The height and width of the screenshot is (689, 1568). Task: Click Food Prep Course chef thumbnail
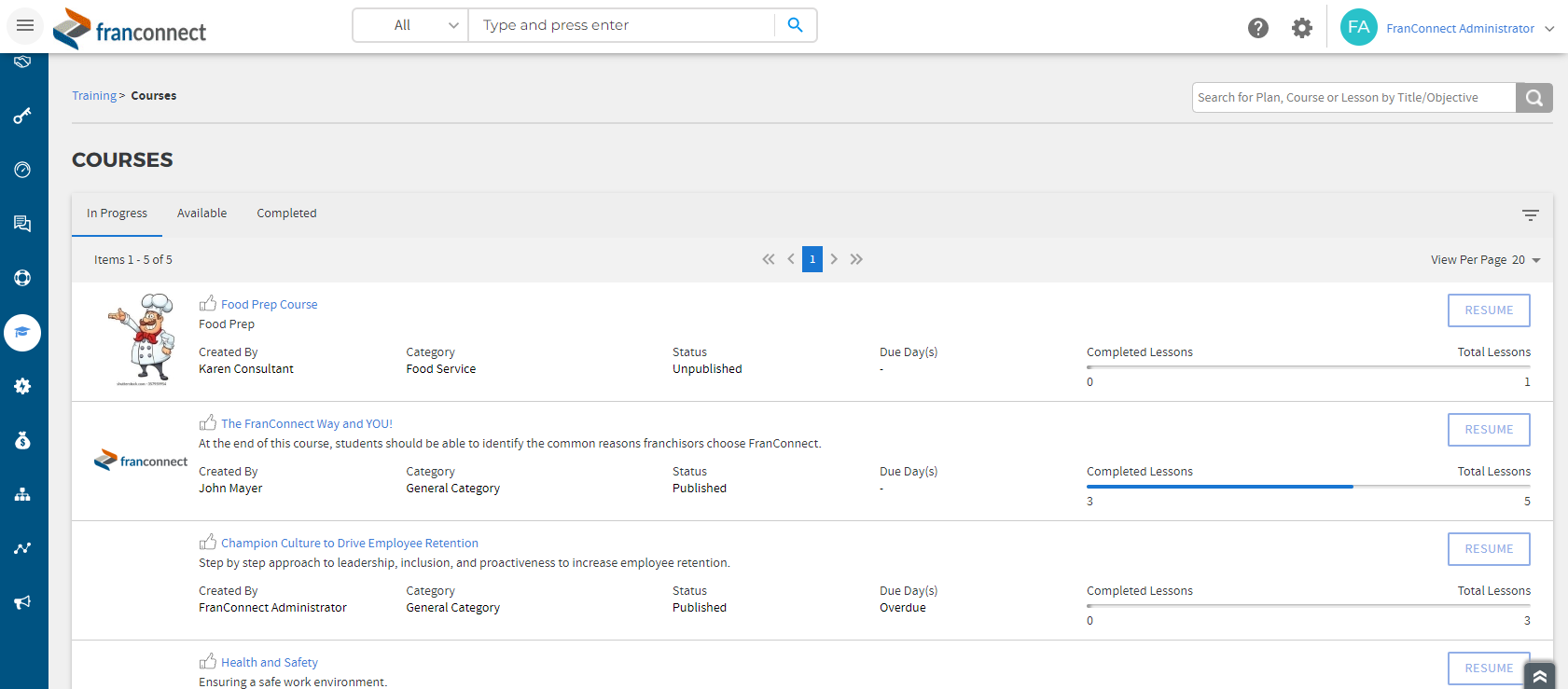pos(142,340)
